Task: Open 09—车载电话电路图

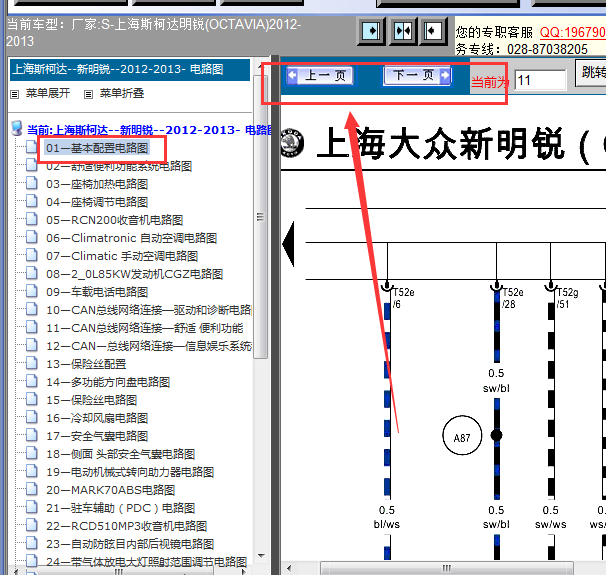Action: [97, 292]
